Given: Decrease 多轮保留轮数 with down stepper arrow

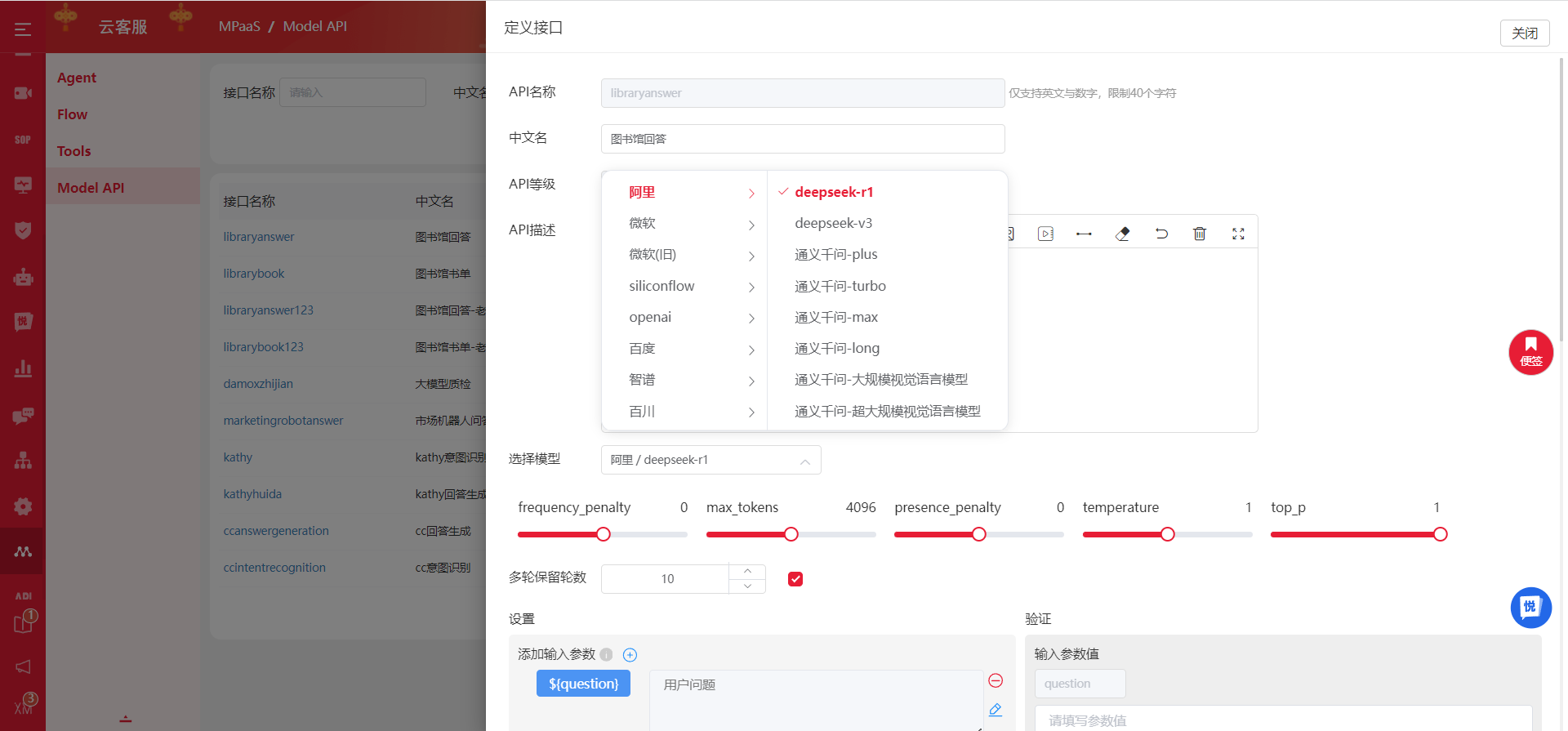Looking at the screenshot, I should pos(747,586).
